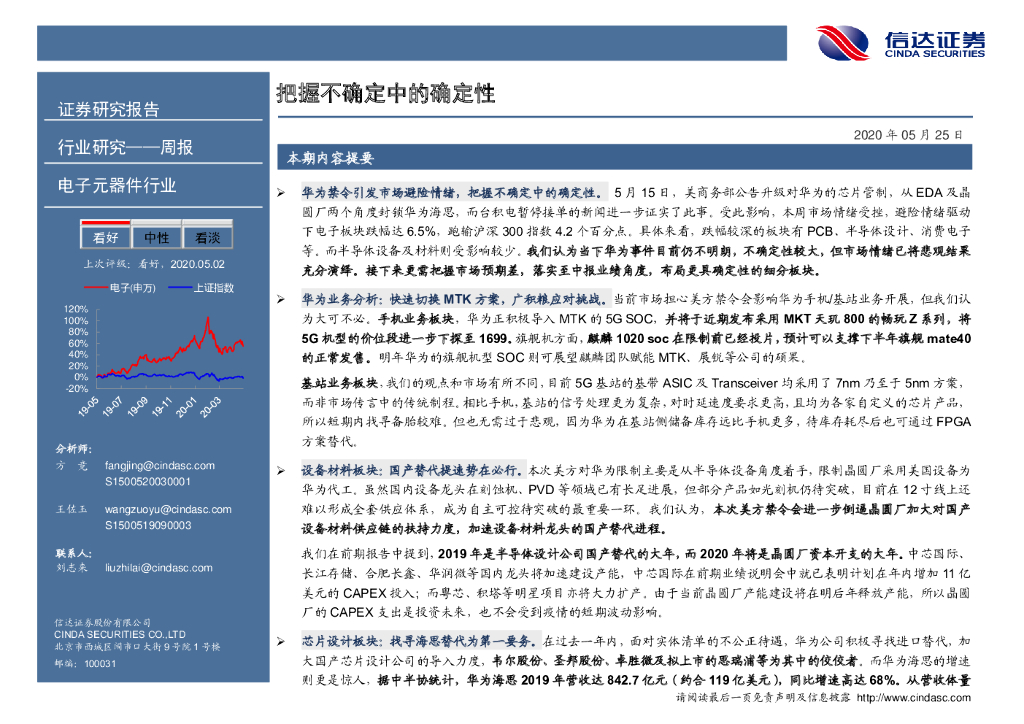
Task: Click the 19-05 x-axis label
Action: click(x=88, y=406)
